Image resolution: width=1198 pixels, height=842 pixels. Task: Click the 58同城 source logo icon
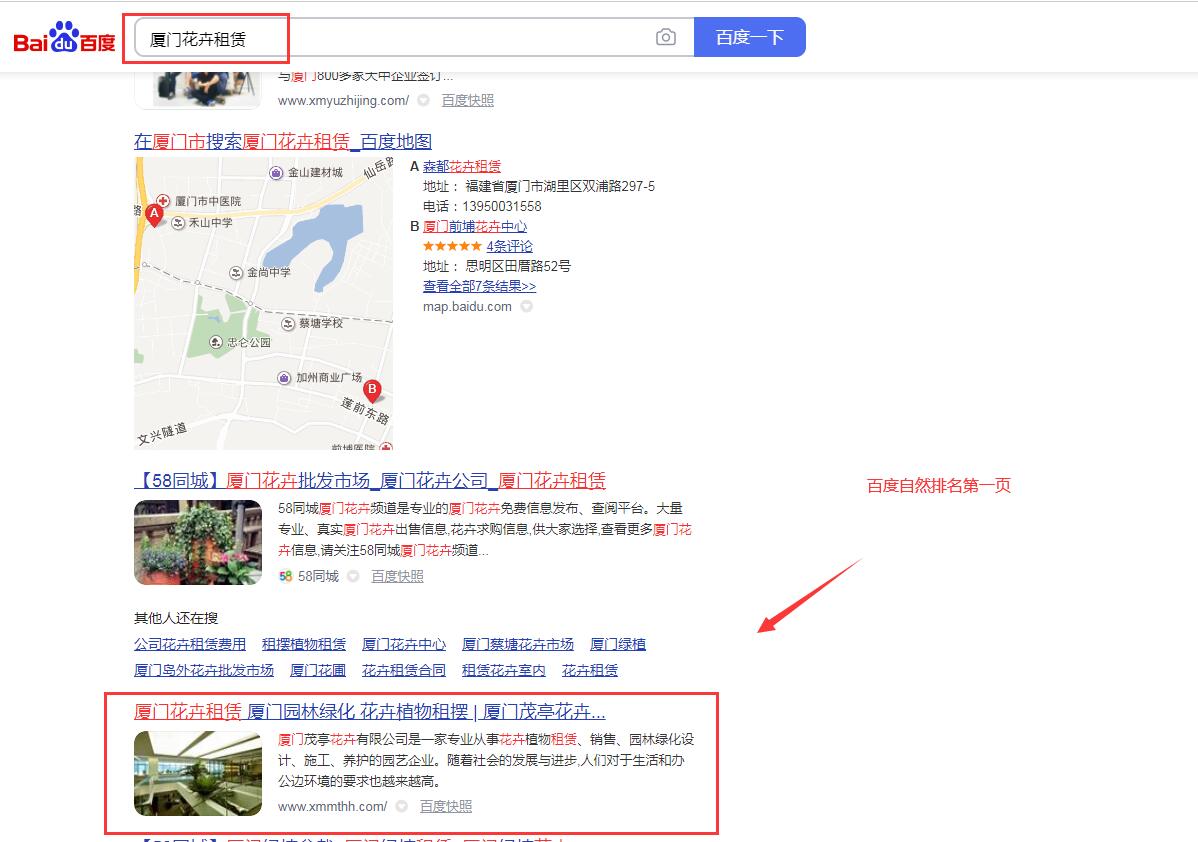tap(285, 576)
